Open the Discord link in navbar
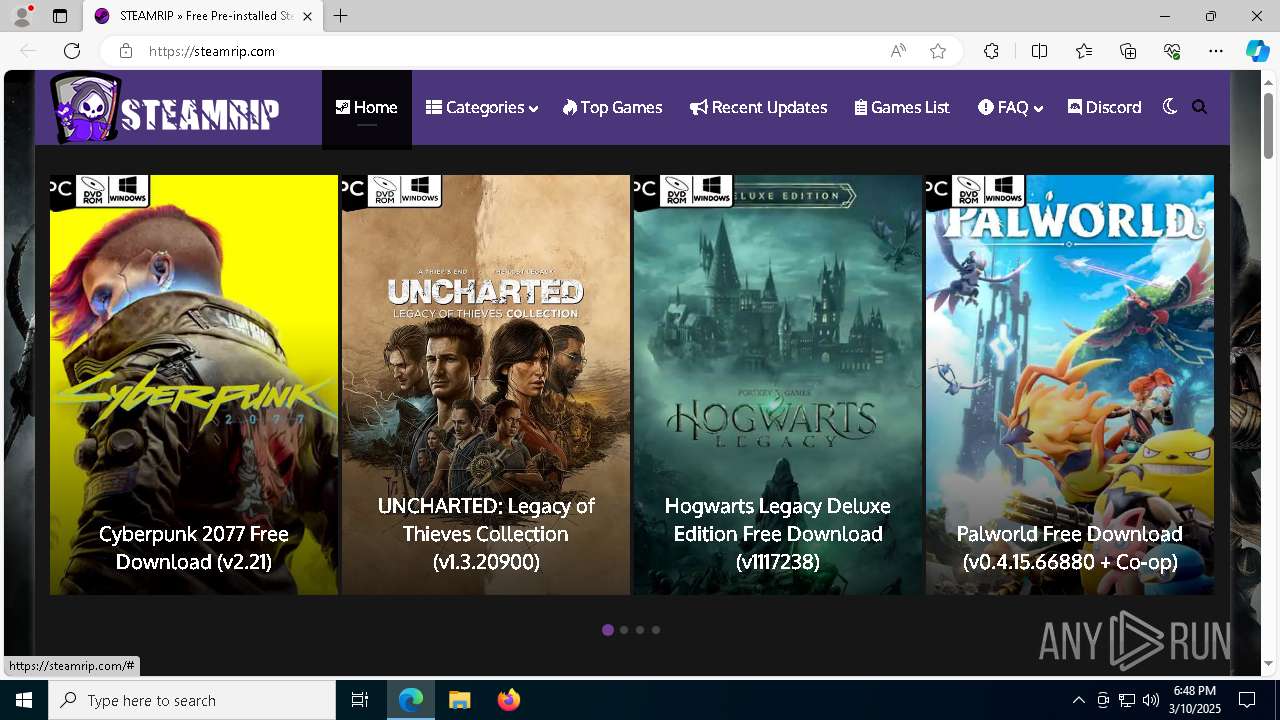This screenshot has height=720, width=1280. click(1105, 107)
